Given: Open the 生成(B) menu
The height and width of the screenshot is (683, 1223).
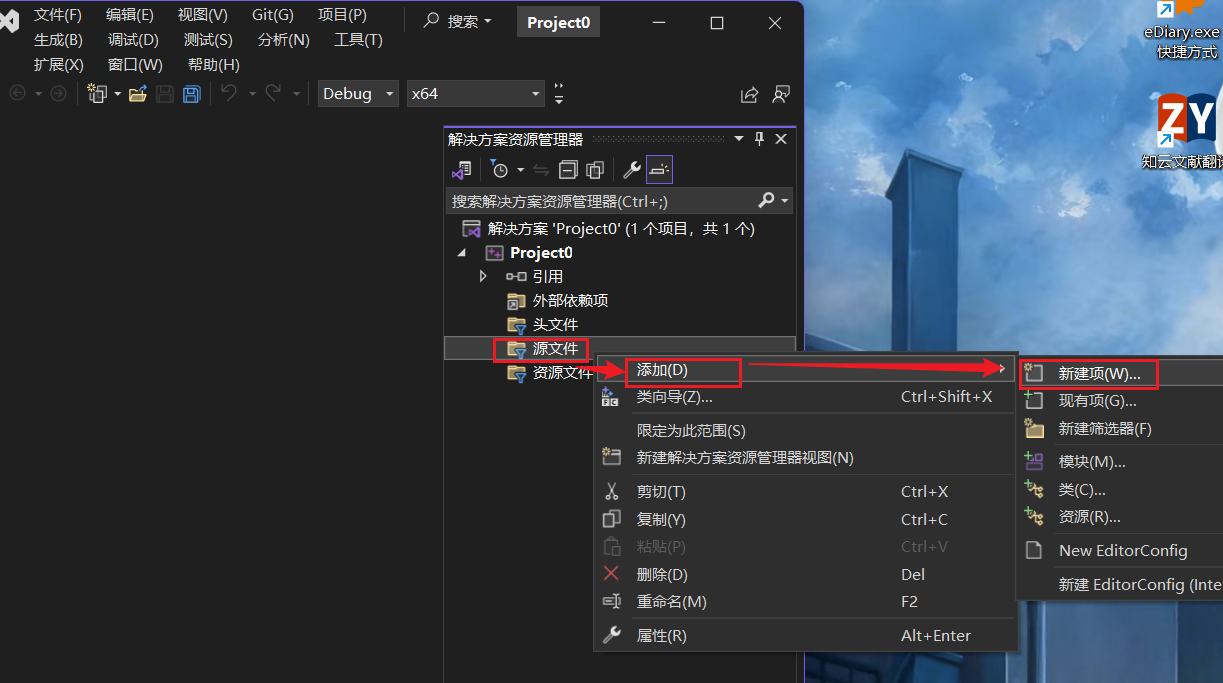Looking at the screenshot, I should (x=58, y=40).
